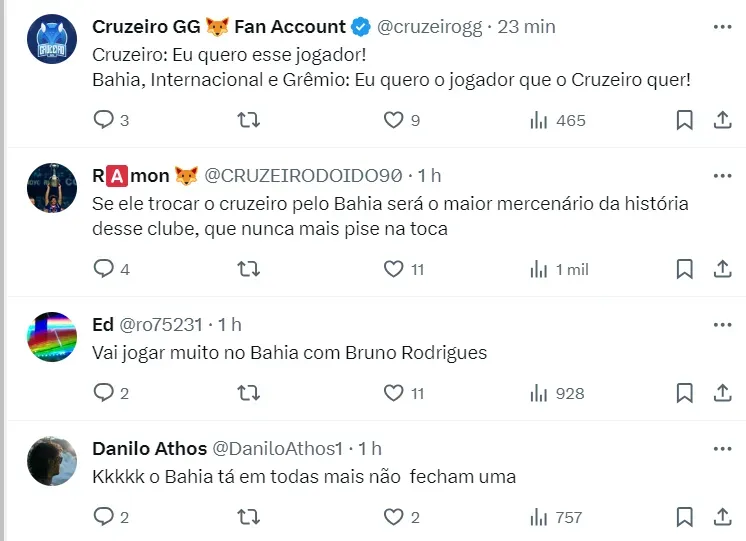Viewport: 746px width, 541px height.
Task: Open Danilo Athos profile name link
Action: coord(149,448)
